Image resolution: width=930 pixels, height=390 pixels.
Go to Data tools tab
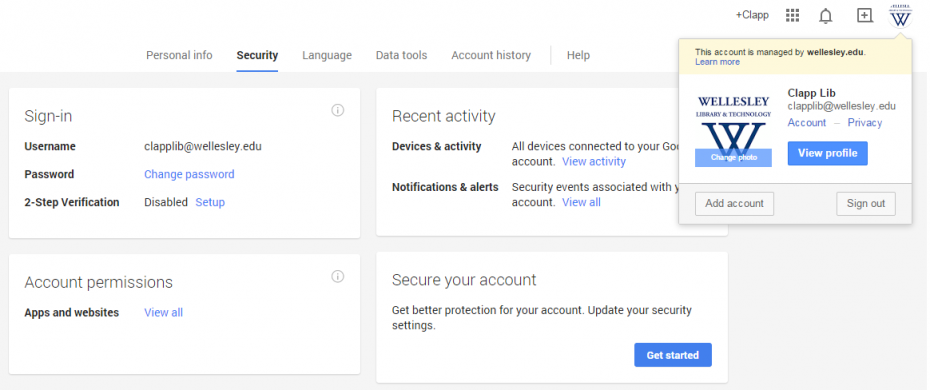point(402,55)
